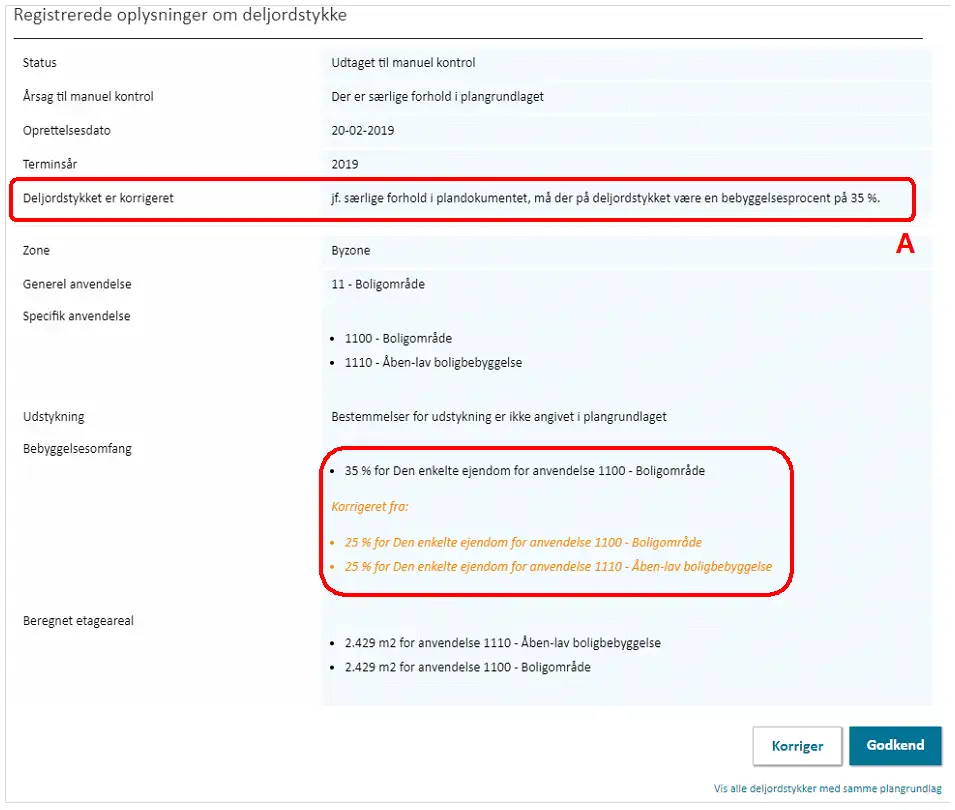
Task: Click the '1110 - Åben-lav boligbebyggelse' under Specifik anvendelse
Action: [x=433, y=363]
